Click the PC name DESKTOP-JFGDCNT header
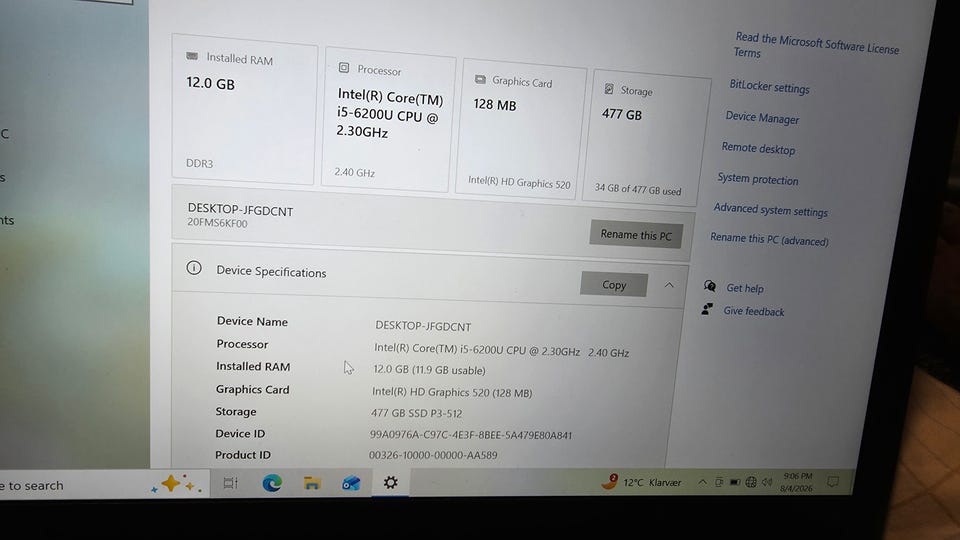This screenshot has width=960, height=540. [x=240, y=210]
